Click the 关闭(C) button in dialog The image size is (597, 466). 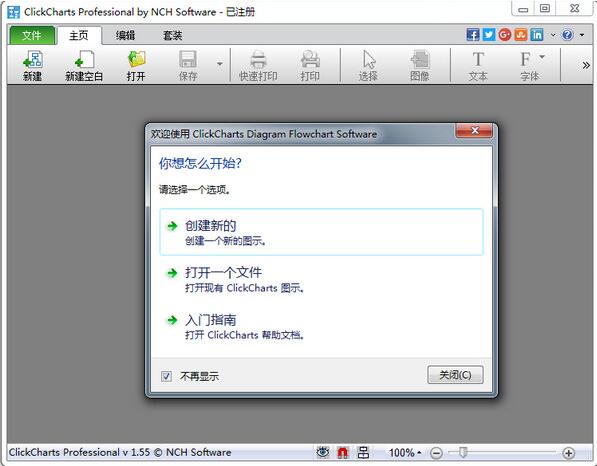[x=455, y=375]
